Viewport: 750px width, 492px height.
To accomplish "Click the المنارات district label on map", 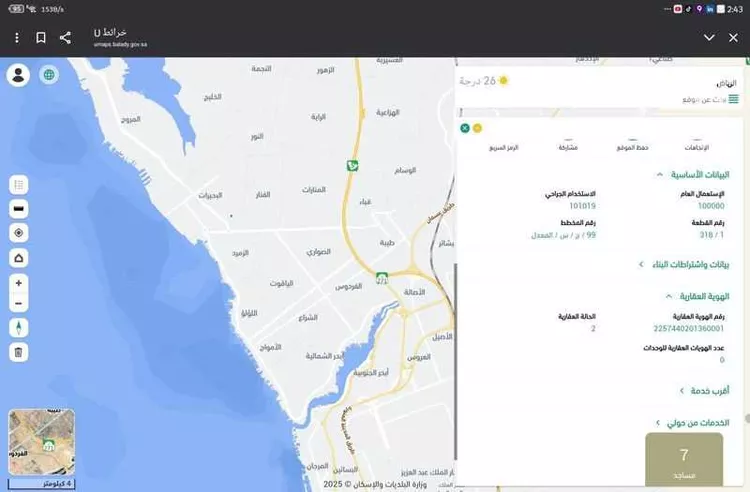I will click(x=314, y=190).
